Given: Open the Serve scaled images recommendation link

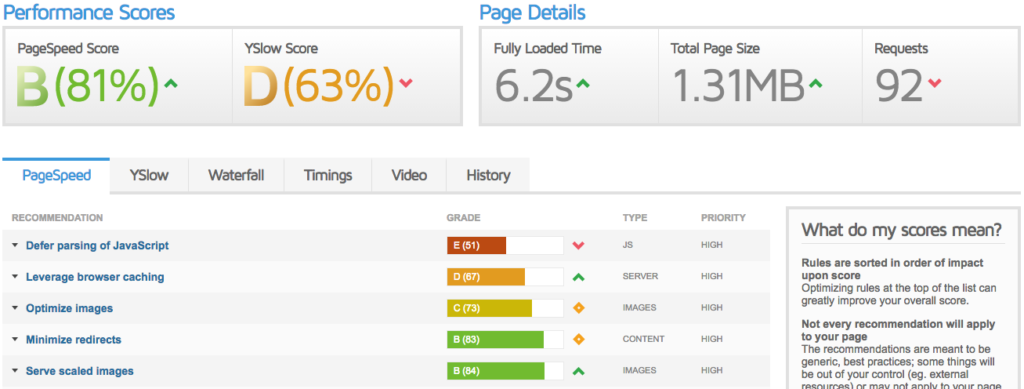Looking at the screenshot, I should [80, 371].
